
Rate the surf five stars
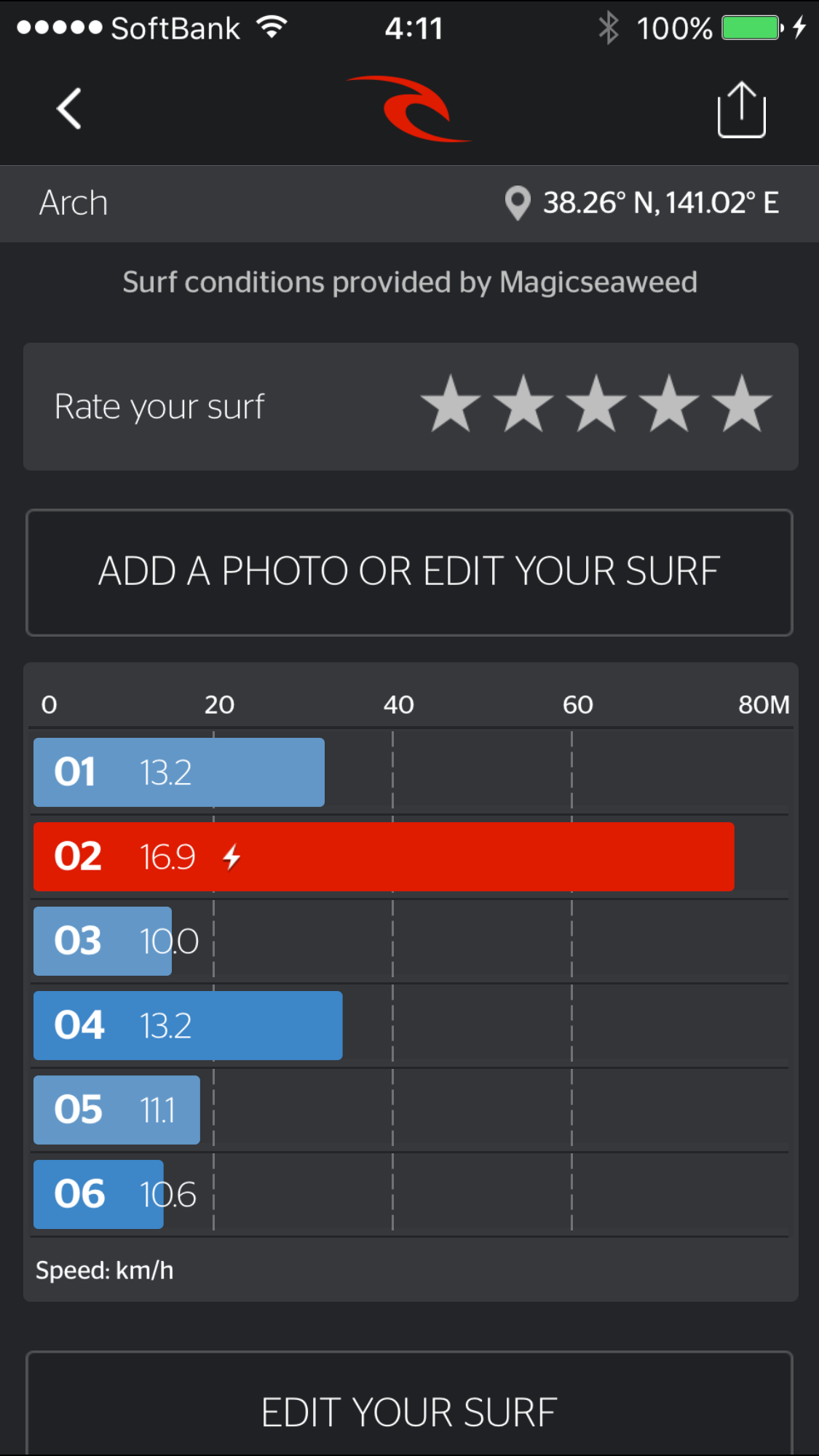click(742, 405)
